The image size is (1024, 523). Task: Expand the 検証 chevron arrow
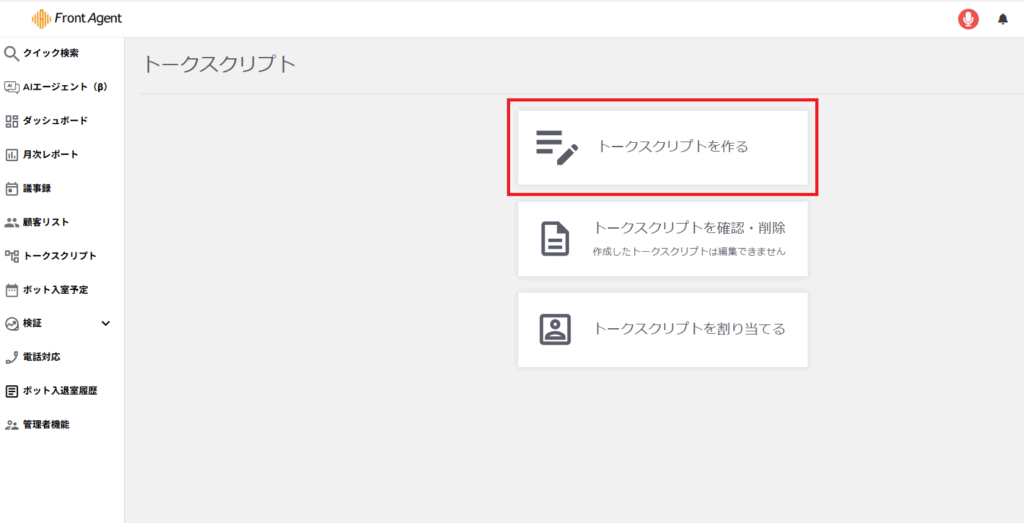pyautogui.click(x=106, y=323)
